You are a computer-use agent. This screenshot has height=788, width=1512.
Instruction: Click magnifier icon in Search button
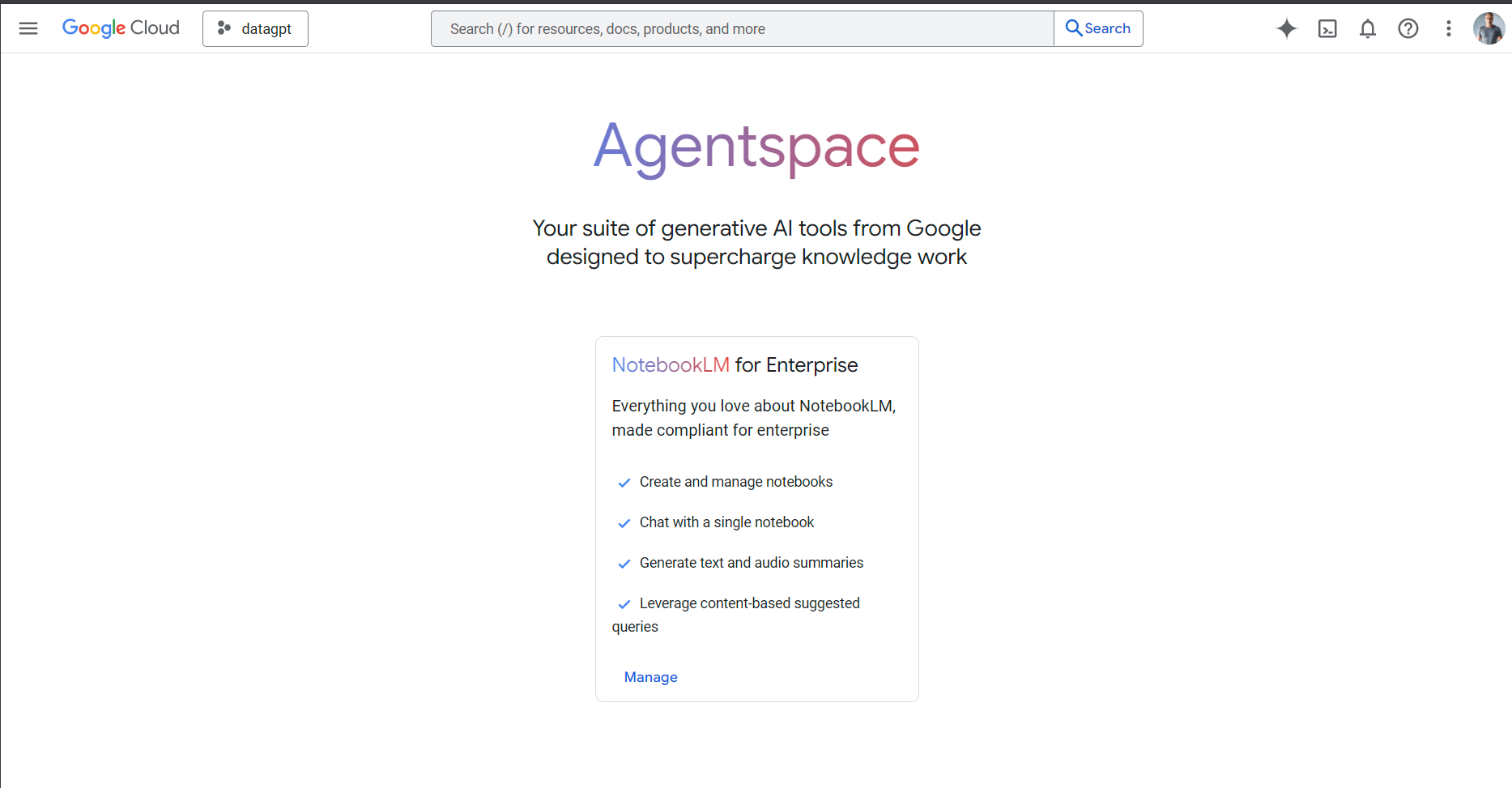coord(1074,28)
